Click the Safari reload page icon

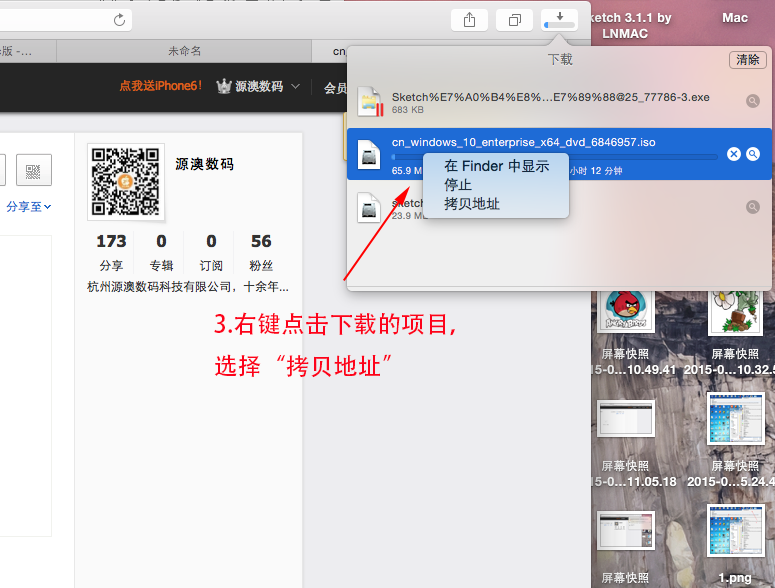pos(119,20)
